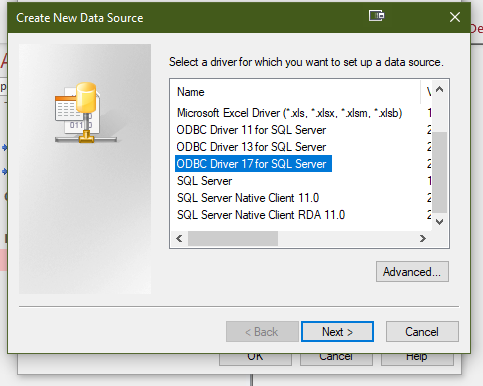Click Help in the background window
Screen dimensions: 483x386
point(417,359)
